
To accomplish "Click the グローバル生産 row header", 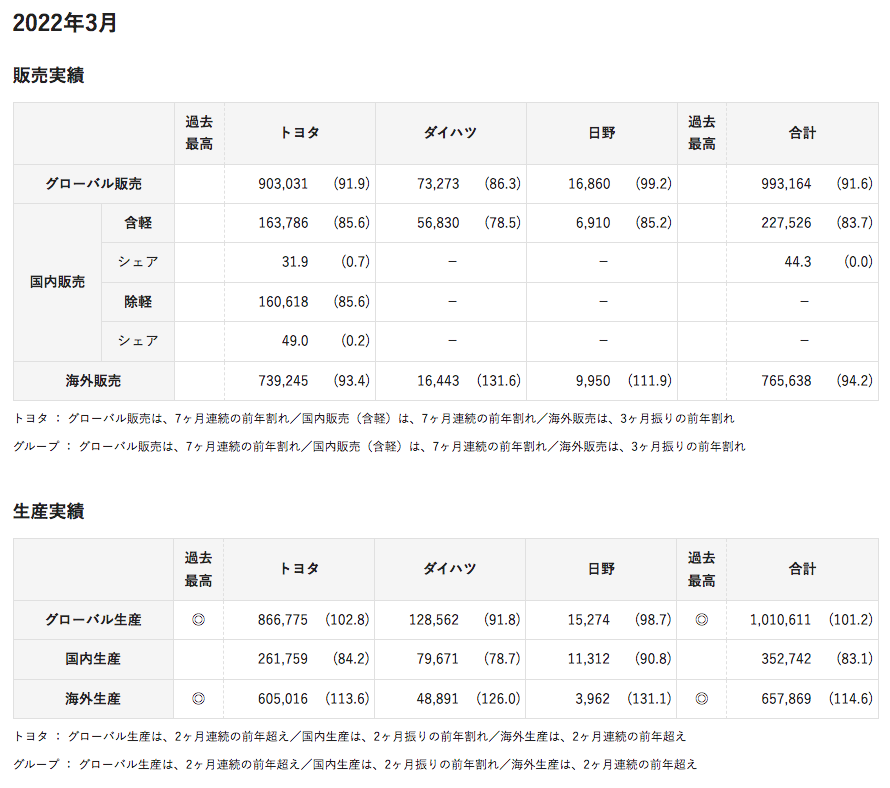I will (x=94, y=620).
